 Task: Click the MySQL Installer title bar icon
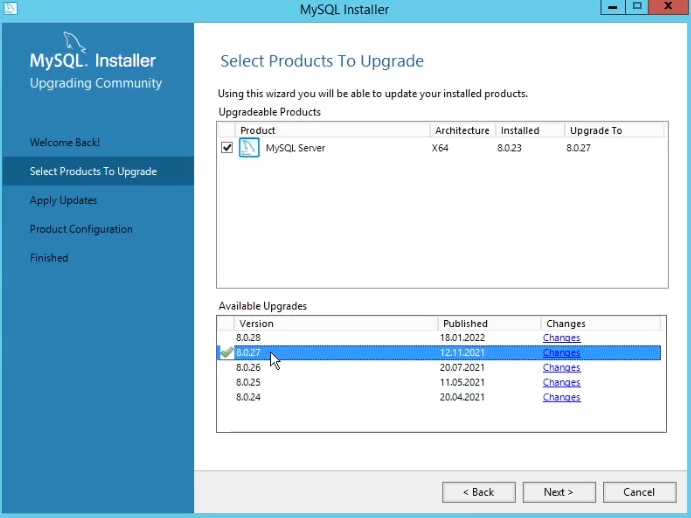(x=11, y=8)
